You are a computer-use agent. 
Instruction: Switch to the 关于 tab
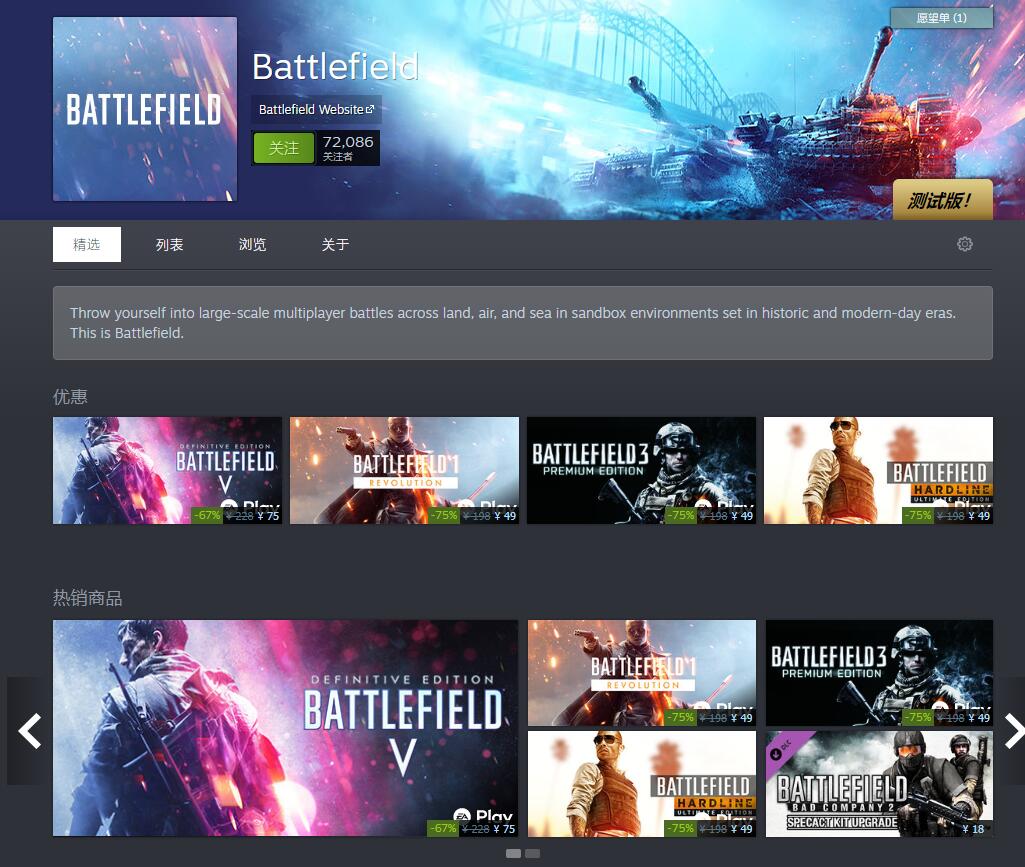pyautogui.click(x=335, y=245)
